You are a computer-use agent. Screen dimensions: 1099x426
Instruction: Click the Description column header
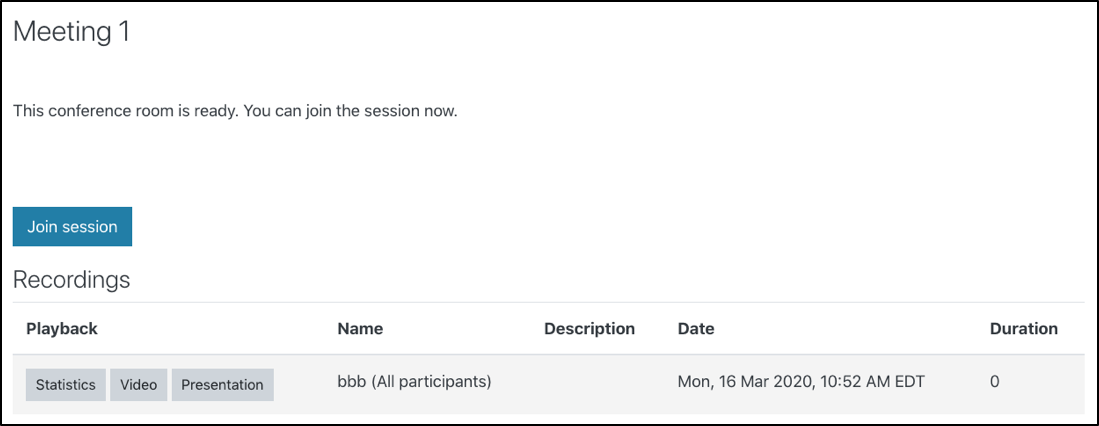589,328
